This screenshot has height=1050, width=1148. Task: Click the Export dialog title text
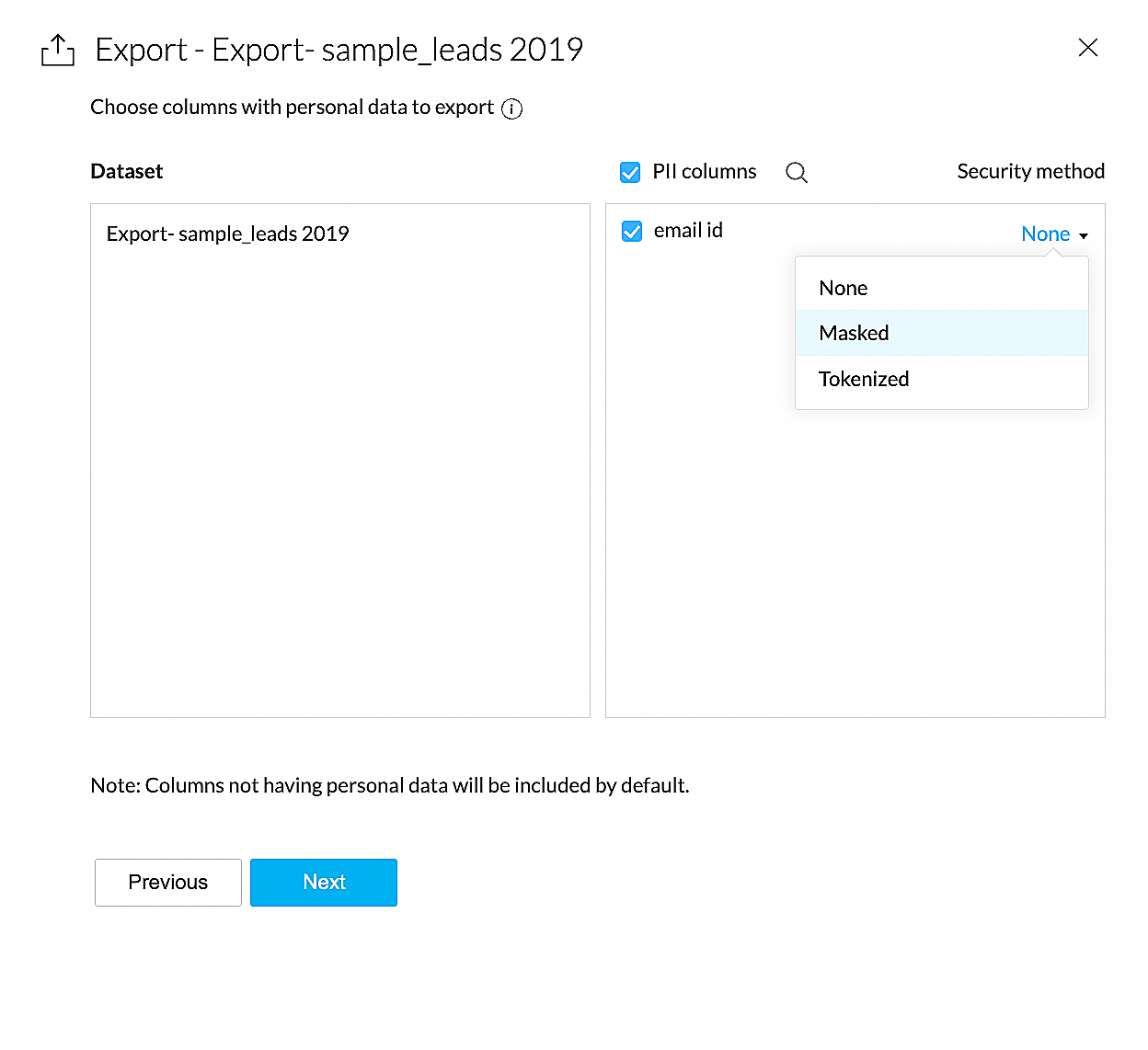click(x=339, y=50)
